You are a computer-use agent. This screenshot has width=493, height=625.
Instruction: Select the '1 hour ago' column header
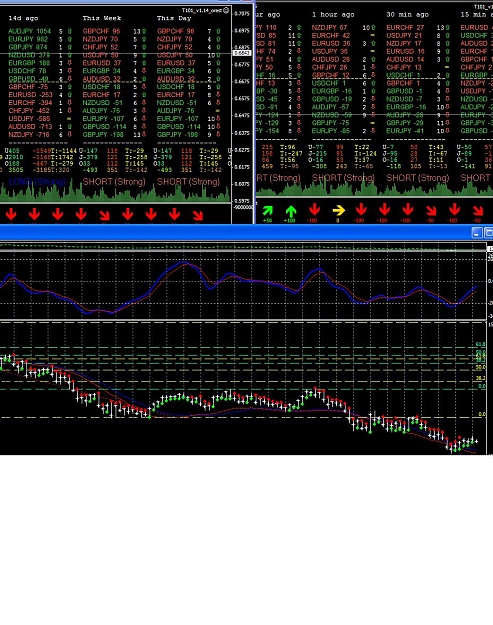click(333, 14)
